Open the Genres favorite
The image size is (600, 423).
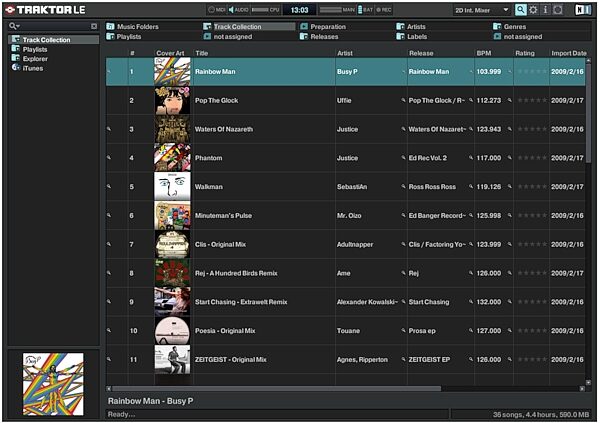tap(510, 26)
